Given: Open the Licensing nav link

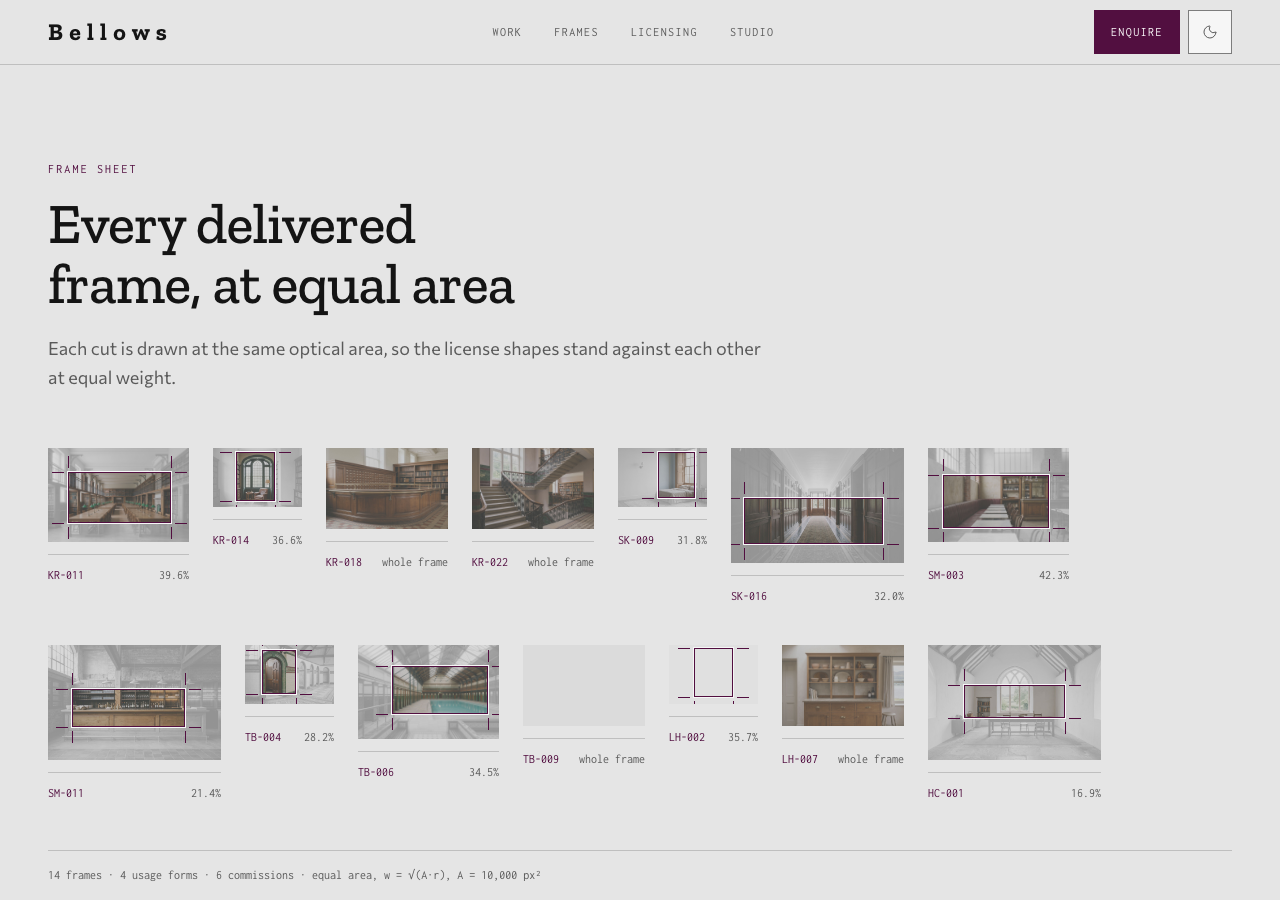Looking at the screenshot, I should 664,32.
